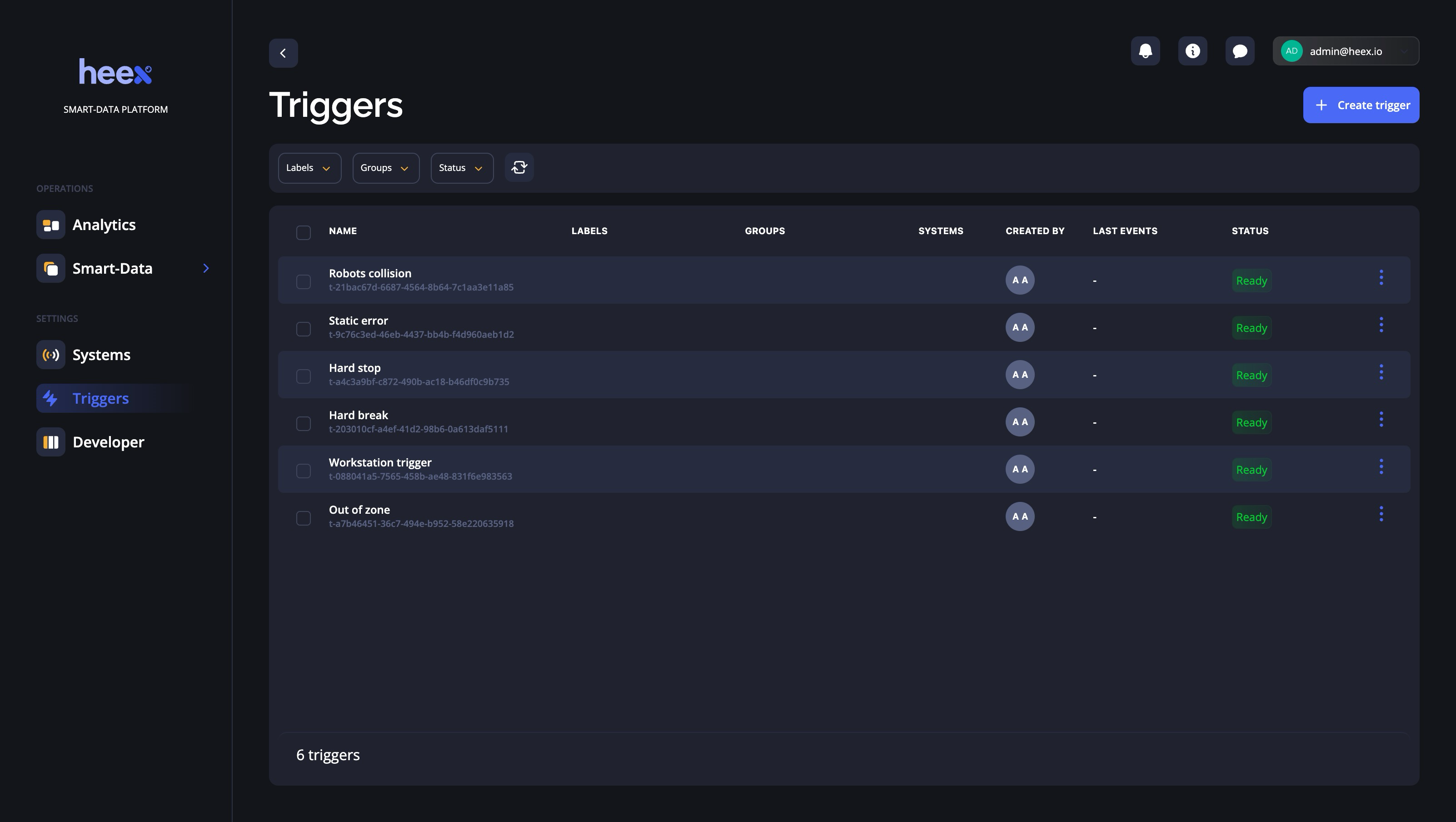Open the Static error trigger
Image resolution: width=1456 pixels, height=822 pixels.
(x=359, y=321)
